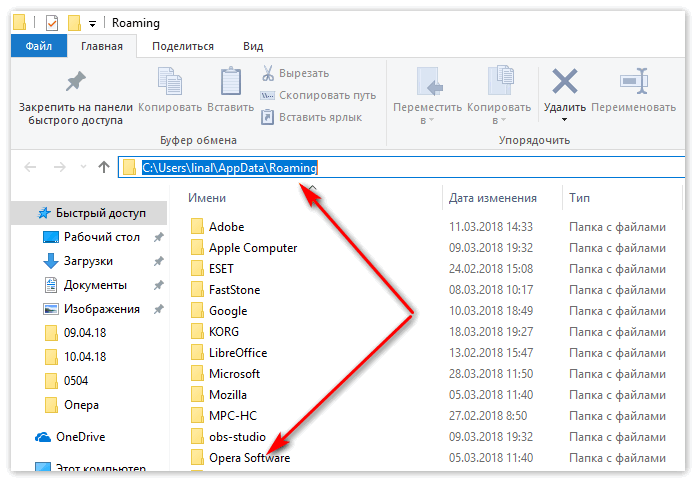
Task: Click the folder icon in address bar
Action: coord(129,167)
